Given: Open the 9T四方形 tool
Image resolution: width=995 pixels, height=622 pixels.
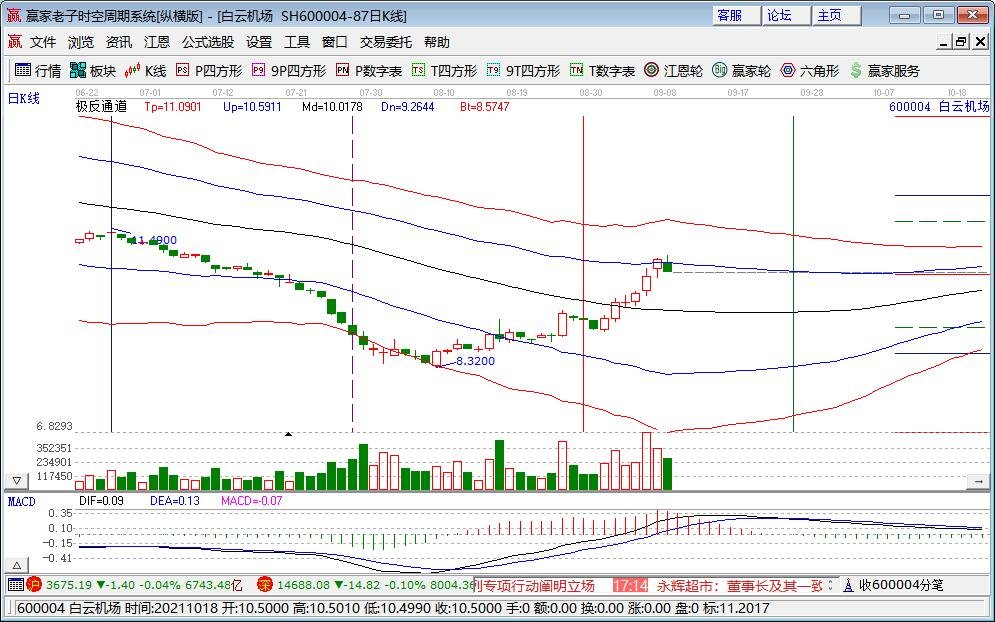Looking at the screenshot, I should pyautogui.click(x=524, y=70).
